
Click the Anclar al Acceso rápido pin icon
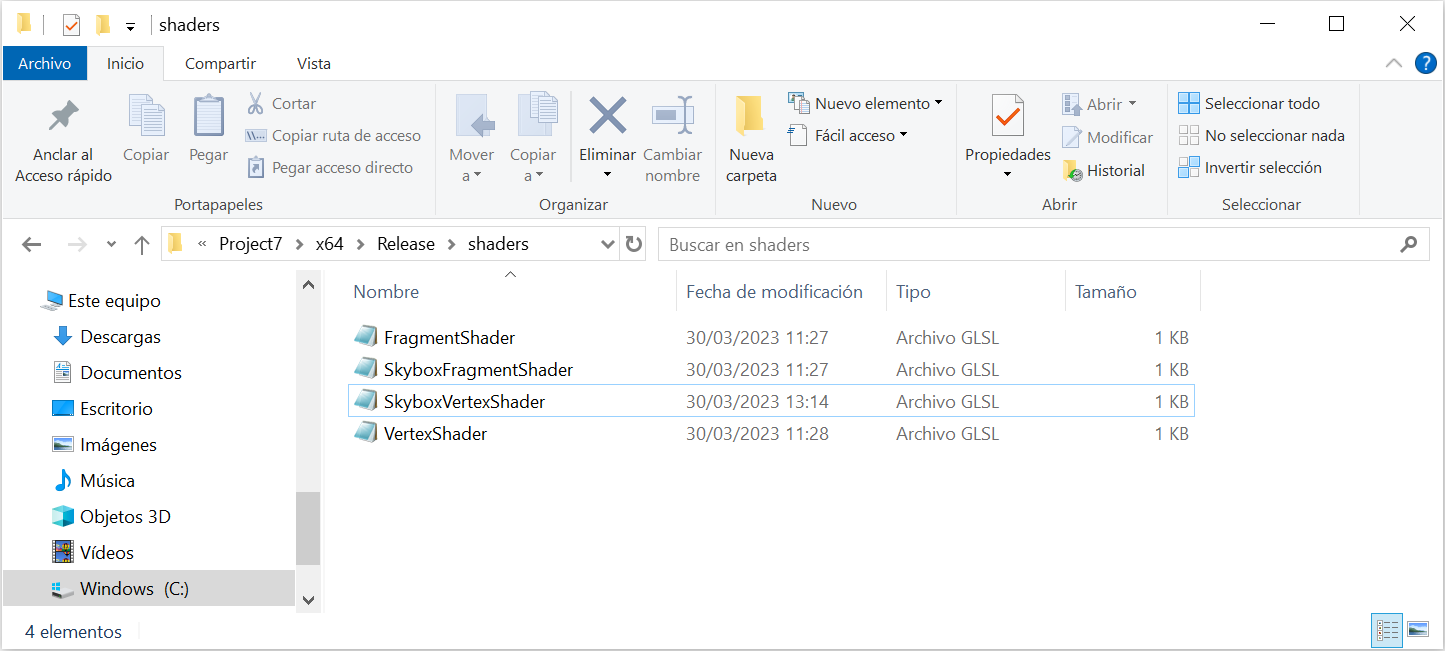(64, 117)
